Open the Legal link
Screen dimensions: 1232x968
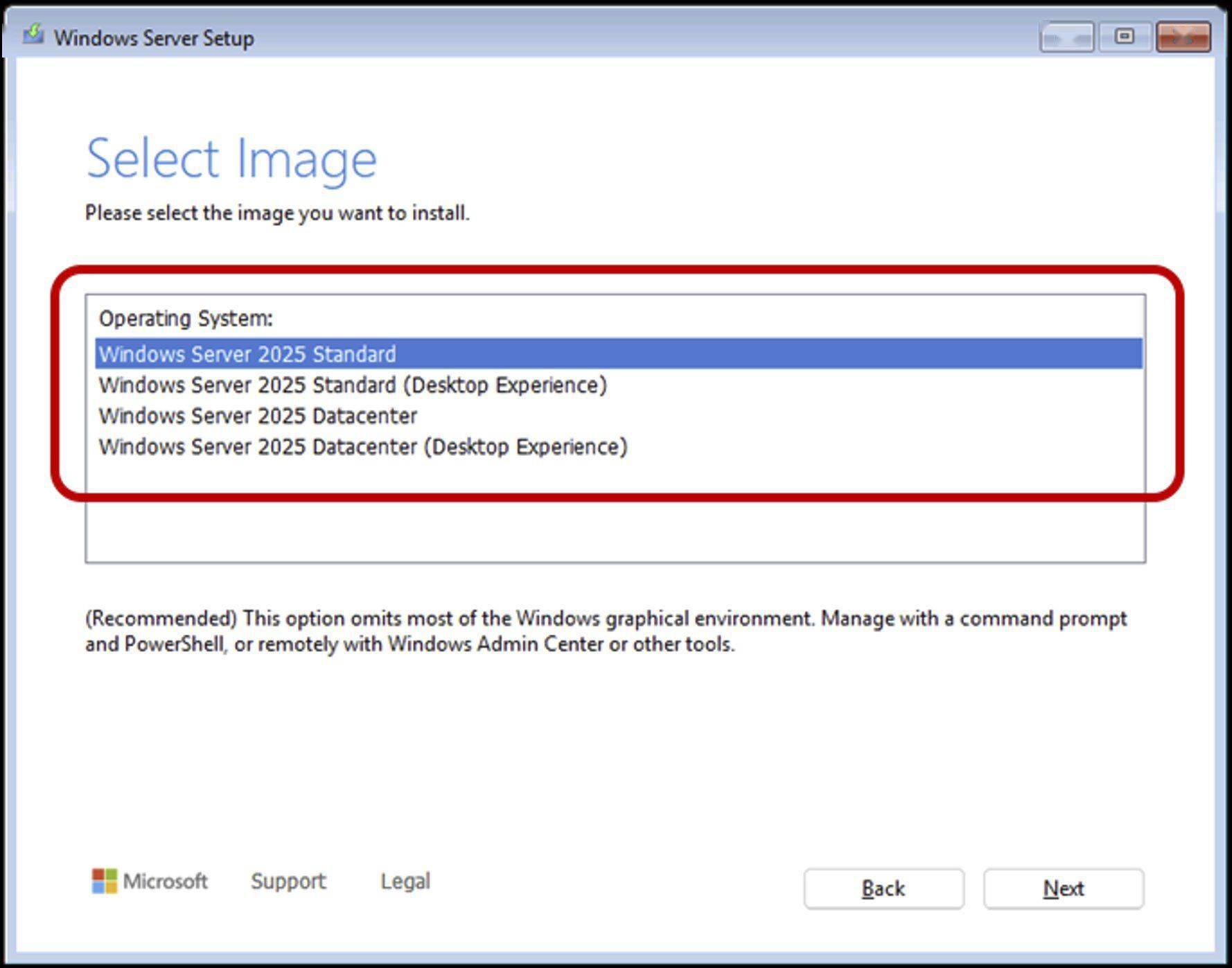tap(405, 881)
